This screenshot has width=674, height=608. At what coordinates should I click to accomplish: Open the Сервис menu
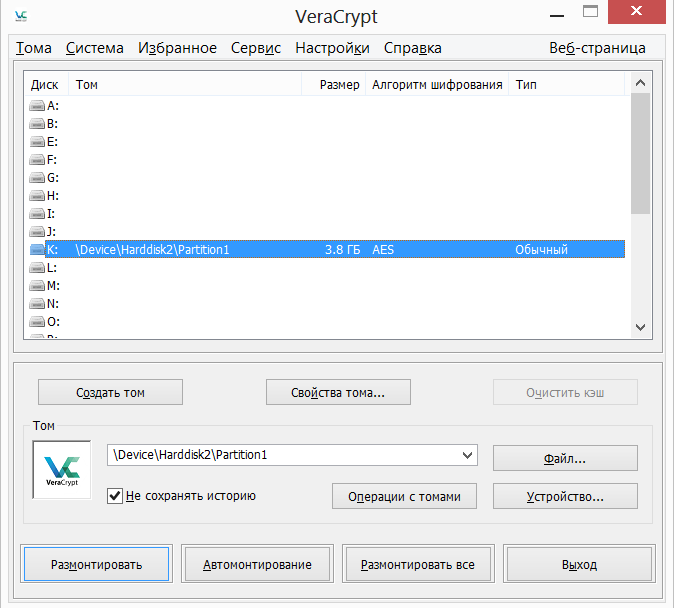[x=256, y=48]
